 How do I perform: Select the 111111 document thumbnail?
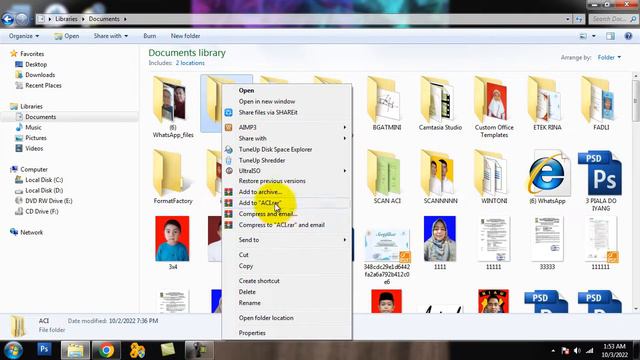(x=601, y=243)
